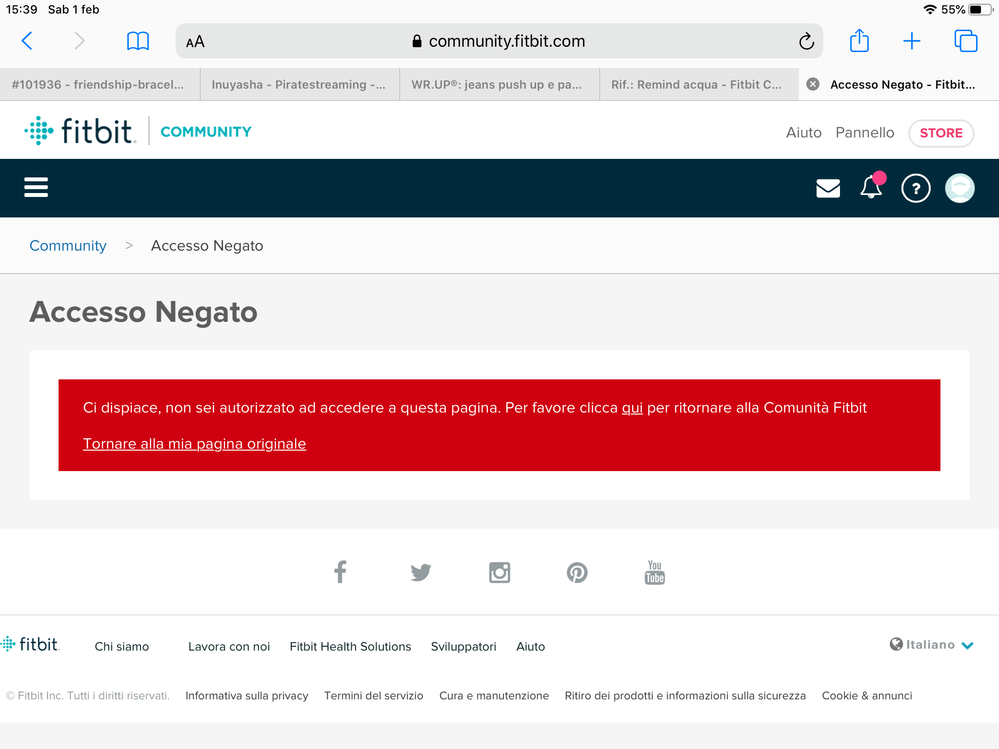
Task: Open Fitbit's Instagram page
Action: (499, 572)
